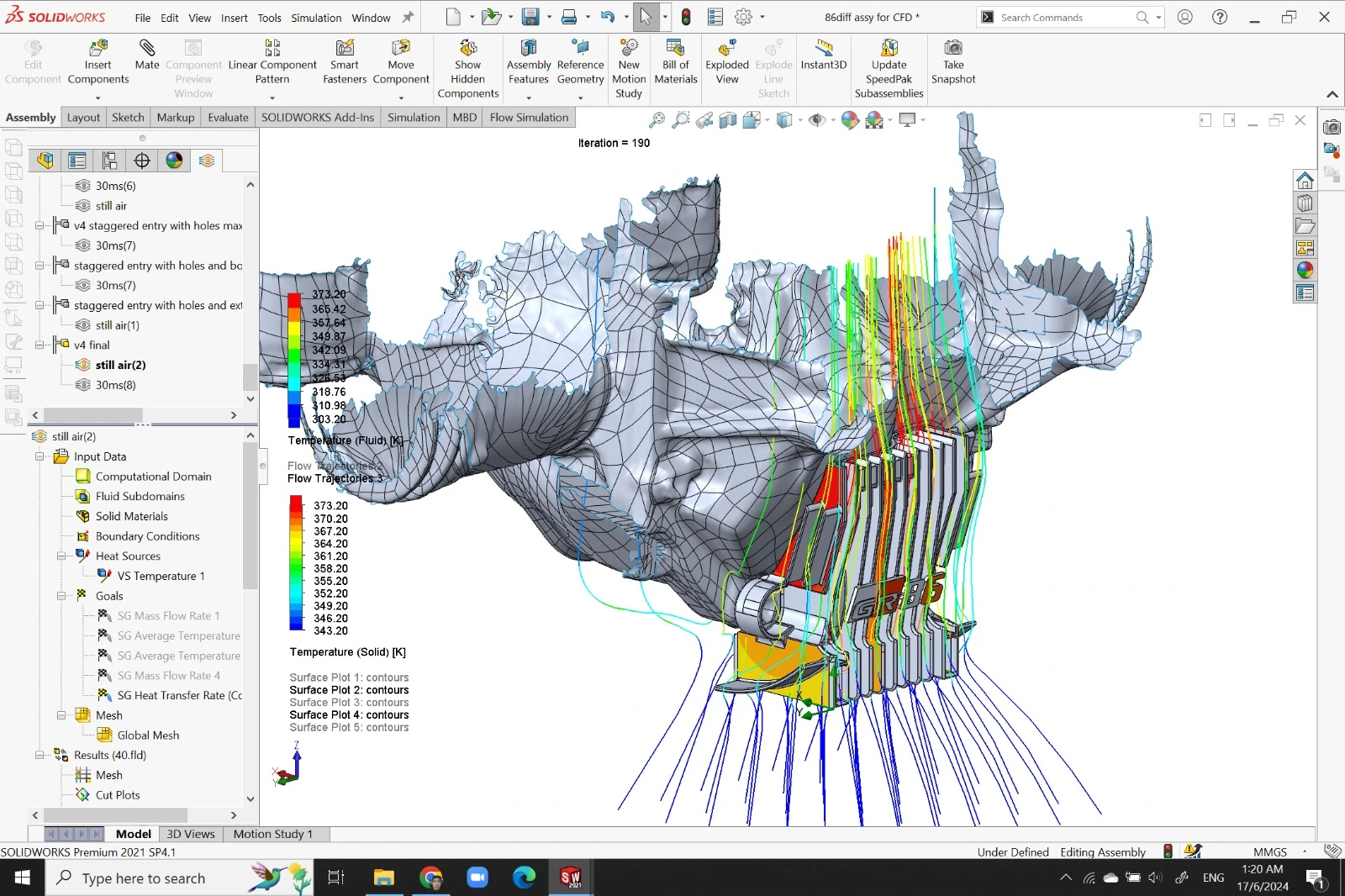1345x896 pixels.
Task: Open the Motion Study 1 tab
Action: click(273, 834)
